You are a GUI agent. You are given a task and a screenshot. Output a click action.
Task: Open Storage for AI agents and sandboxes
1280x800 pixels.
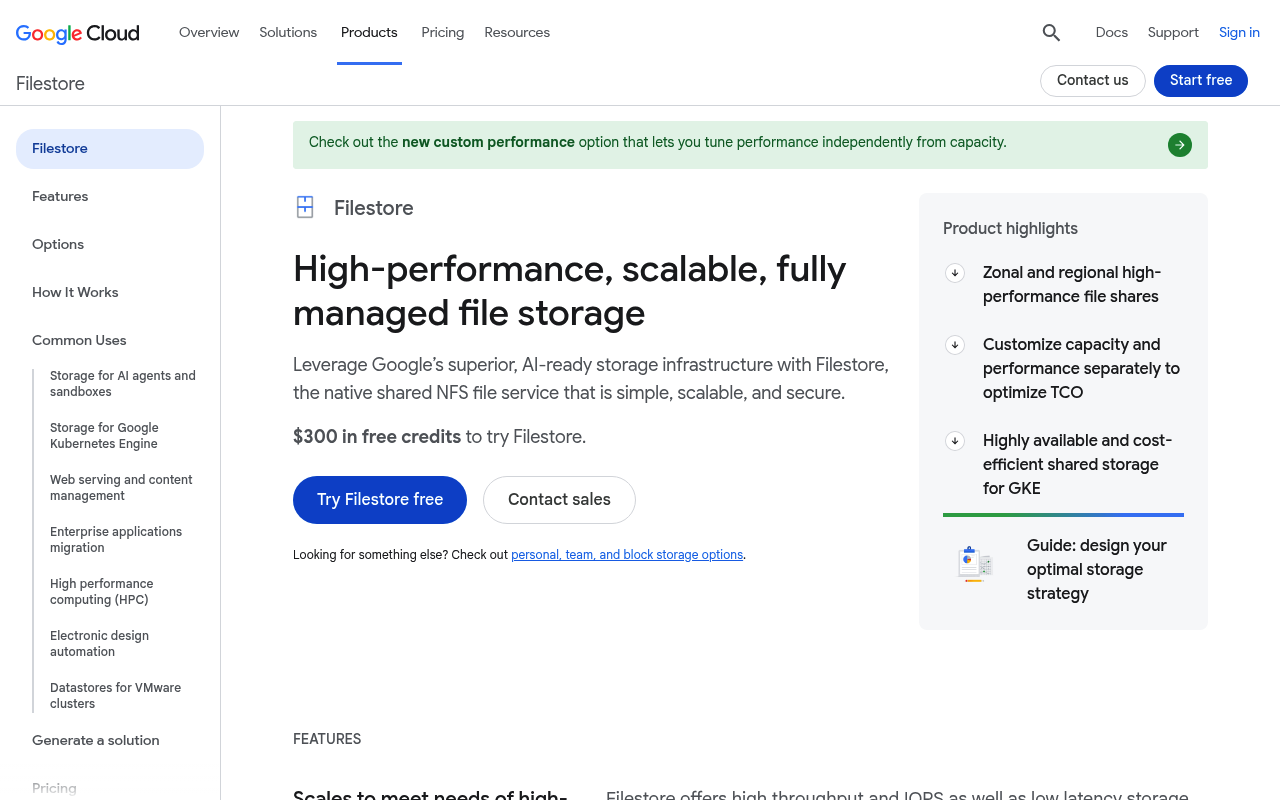123,384
